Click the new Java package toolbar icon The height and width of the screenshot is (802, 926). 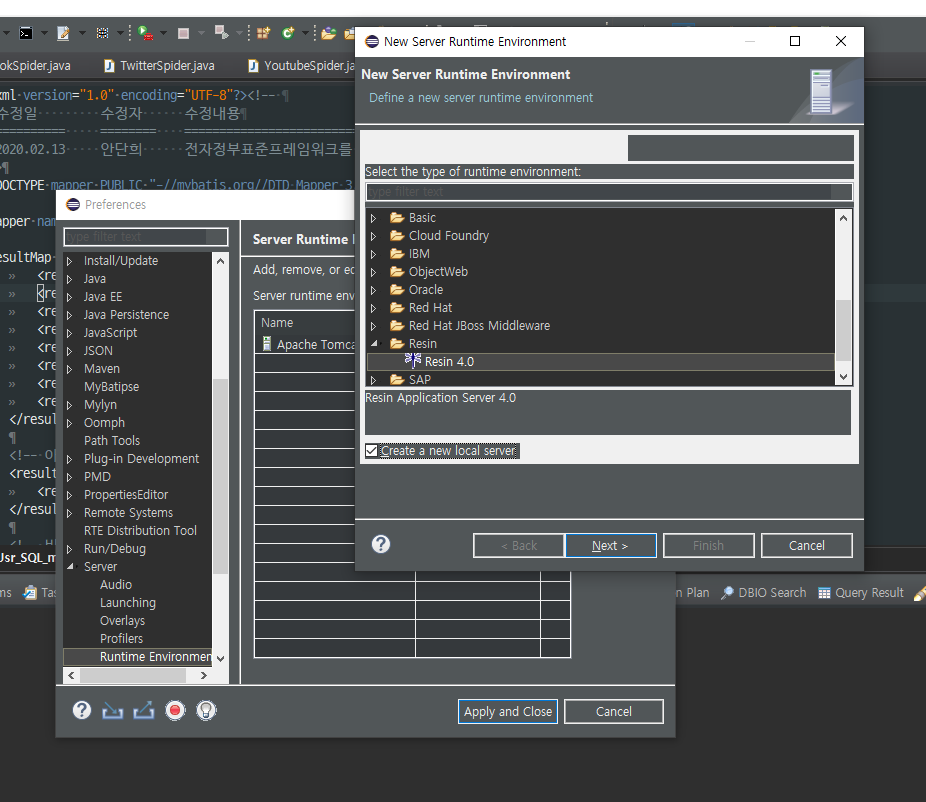click(263, 33)
